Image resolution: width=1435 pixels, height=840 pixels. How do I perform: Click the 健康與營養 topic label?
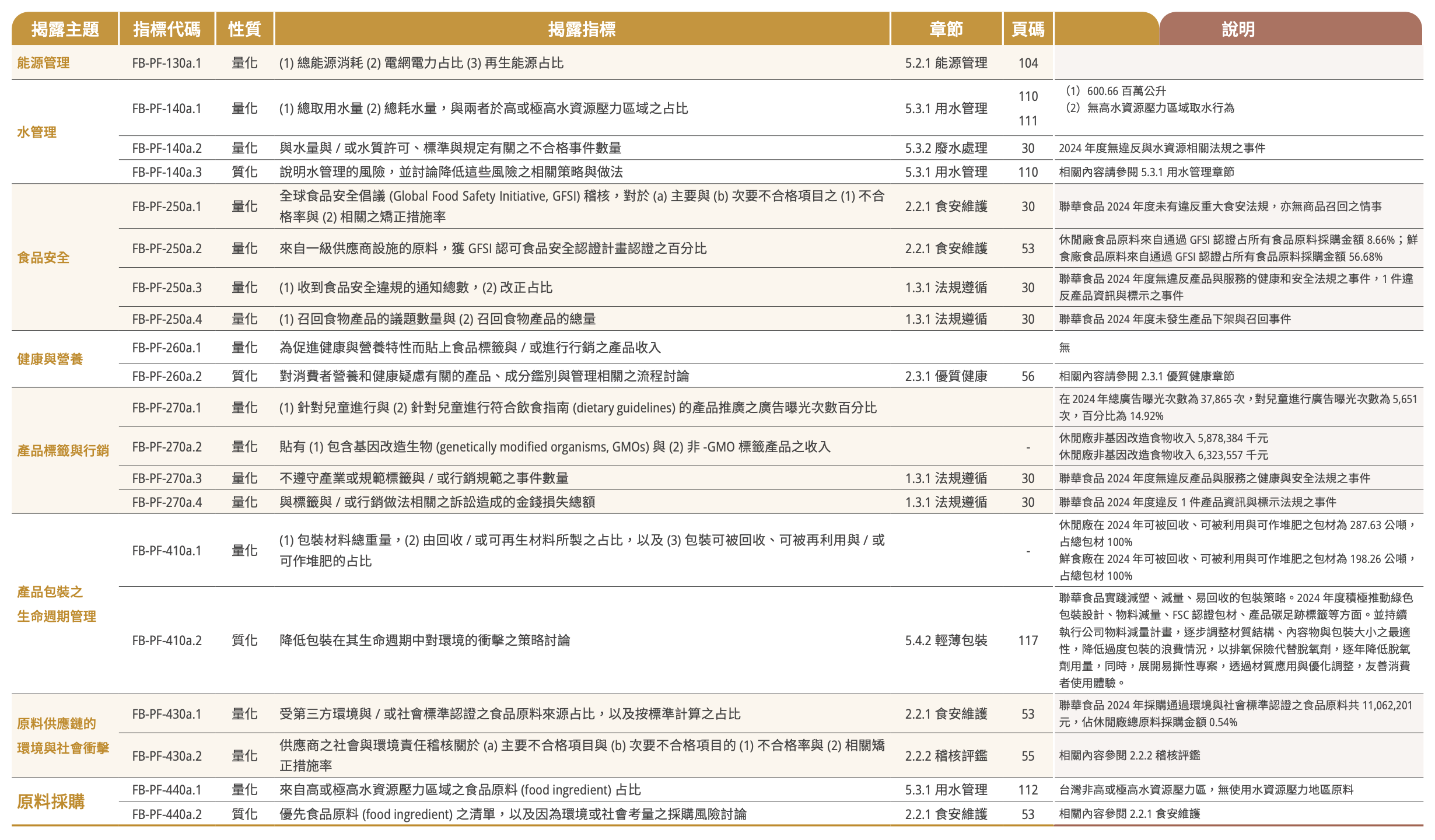(x=50, y=359)
